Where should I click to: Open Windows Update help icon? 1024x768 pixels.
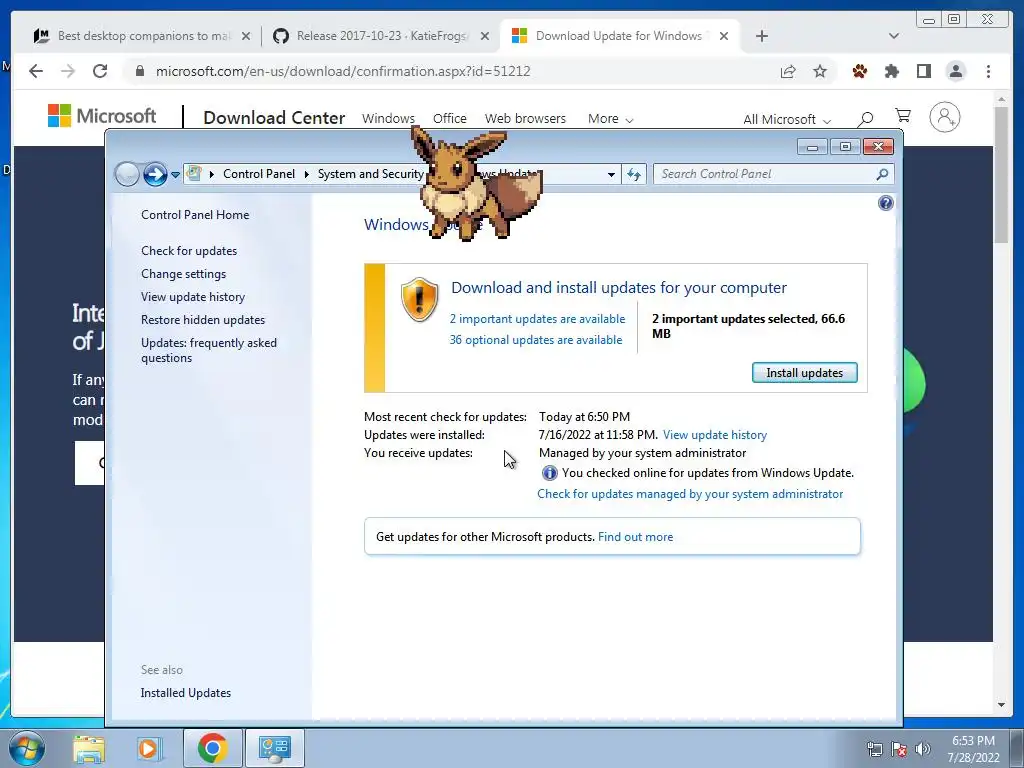coord(886,203)
